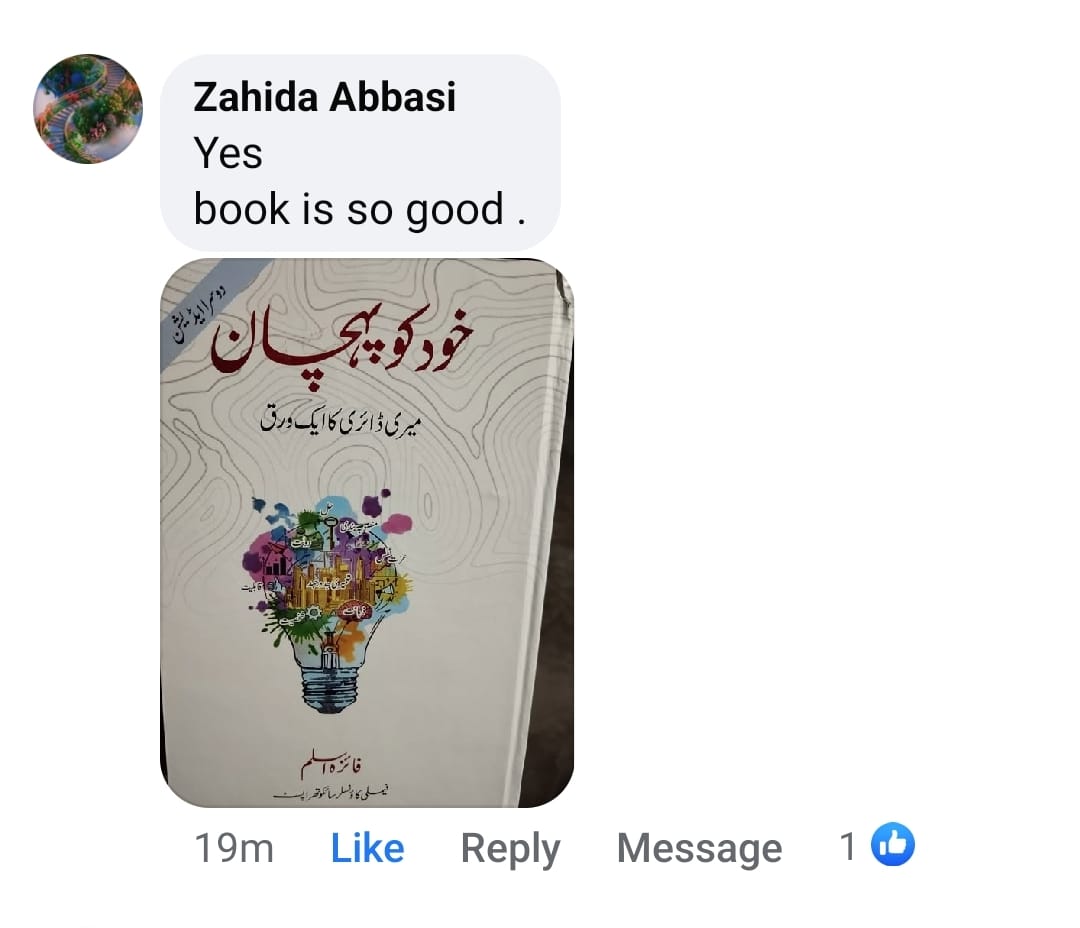This screenshot has height=928, width=1080.
Task: Message the commenter via the Message link
Action: pos(699,847)
